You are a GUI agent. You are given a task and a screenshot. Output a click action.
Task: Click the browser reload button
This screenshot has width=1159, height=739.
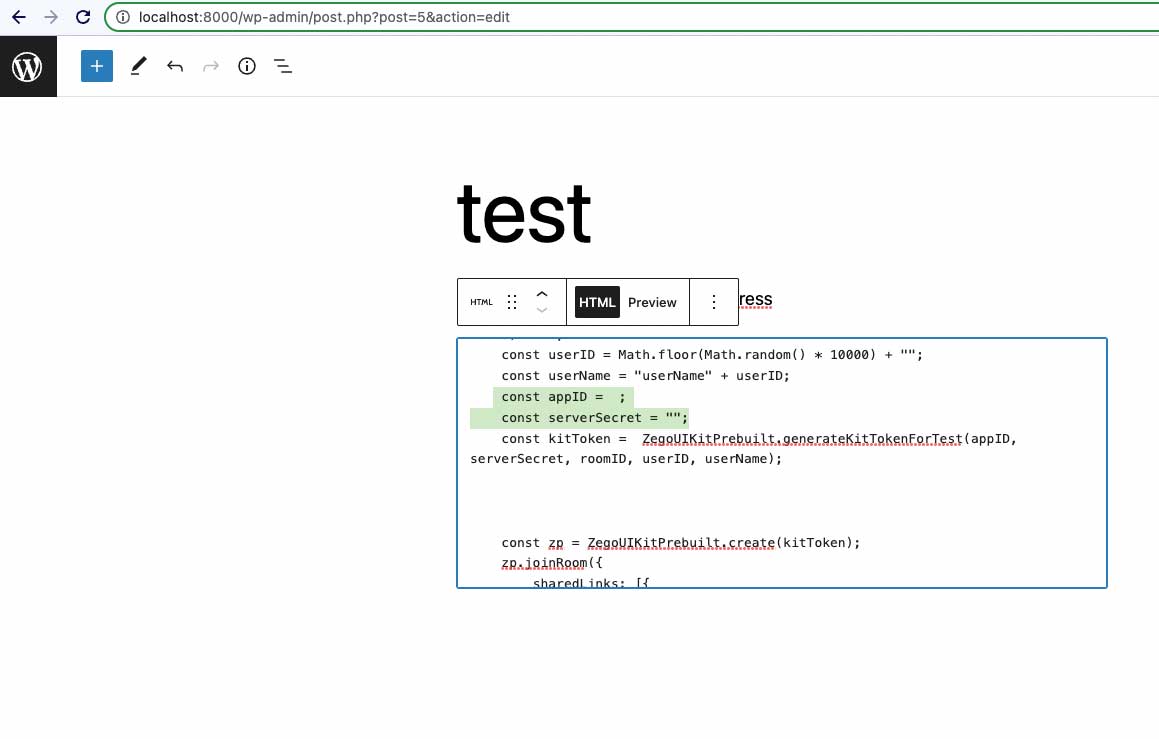(x=84, y=17)
